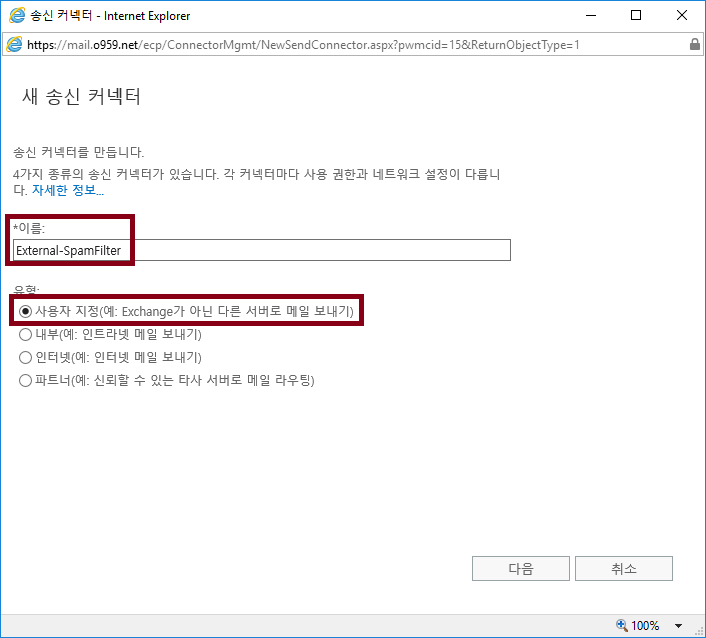Minimize the Internet Explorer window

(591, 15)
